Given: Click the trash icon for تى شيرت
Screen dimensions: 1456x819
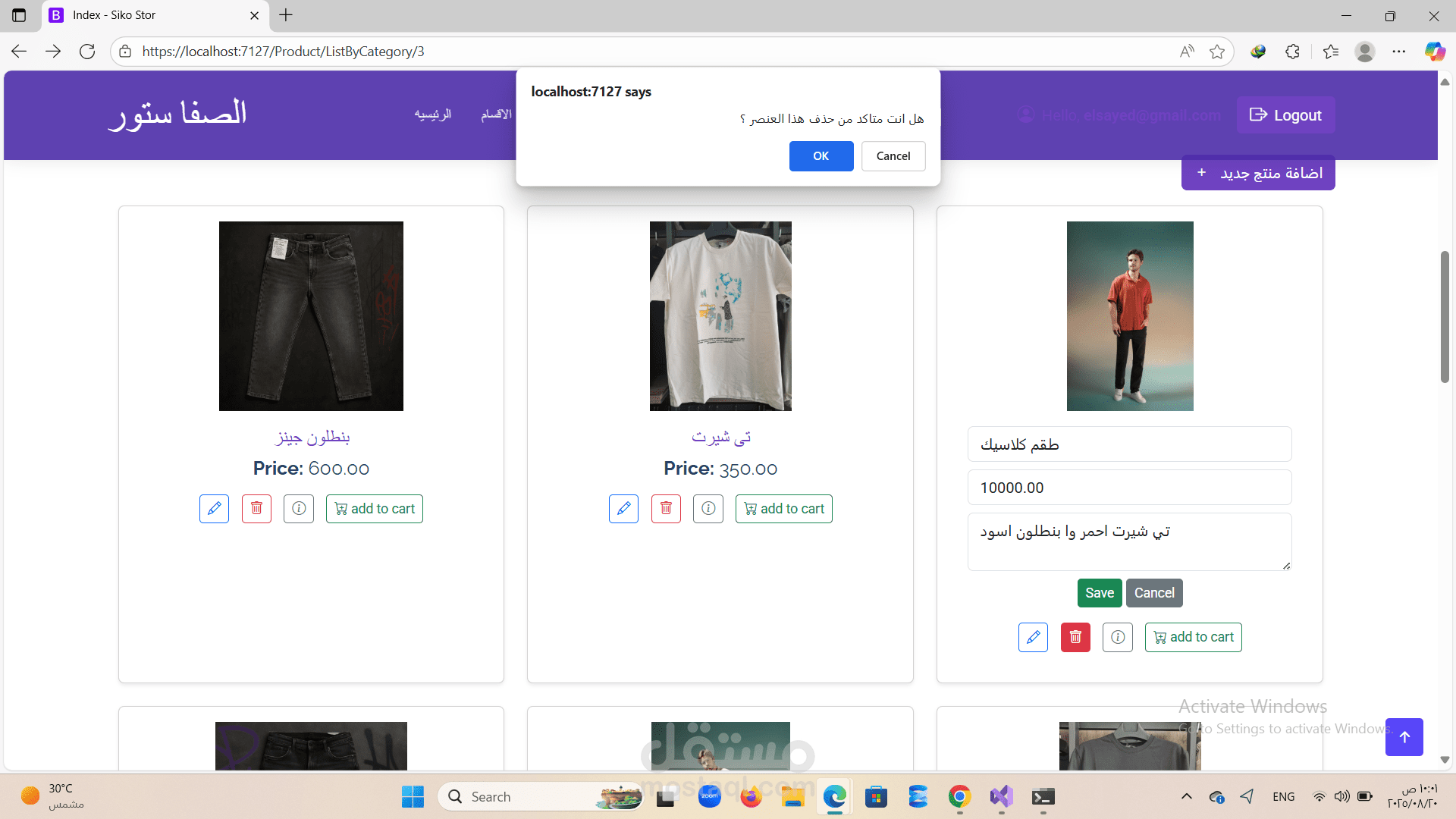Looking at the screenshot, I should coord(666,509).
